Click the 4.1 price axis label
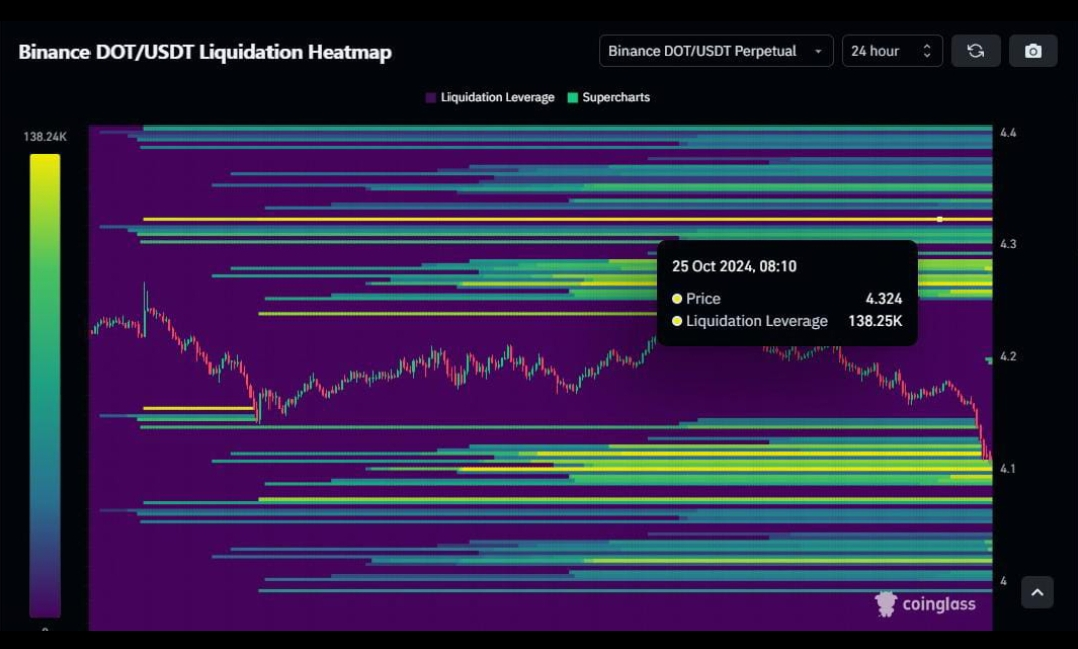Viewport: 1078px width, 649px height. pos(1008,468)
